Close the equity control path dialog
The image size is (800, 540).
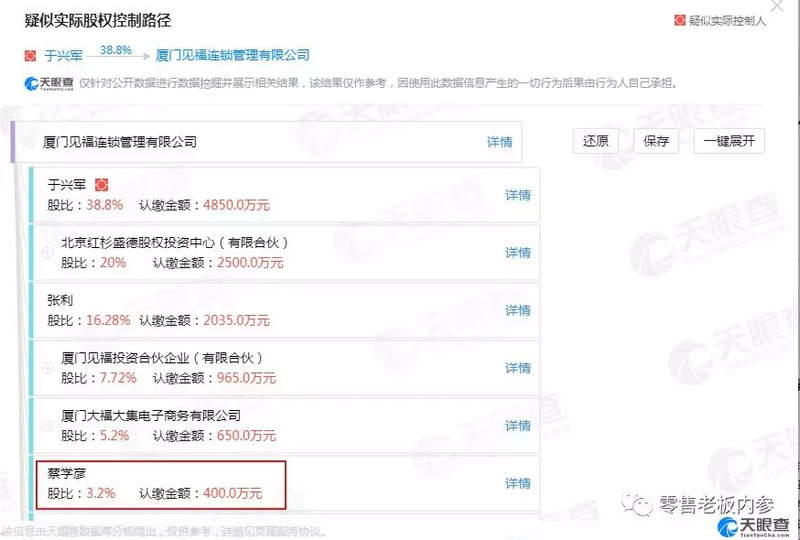(778, 5)
